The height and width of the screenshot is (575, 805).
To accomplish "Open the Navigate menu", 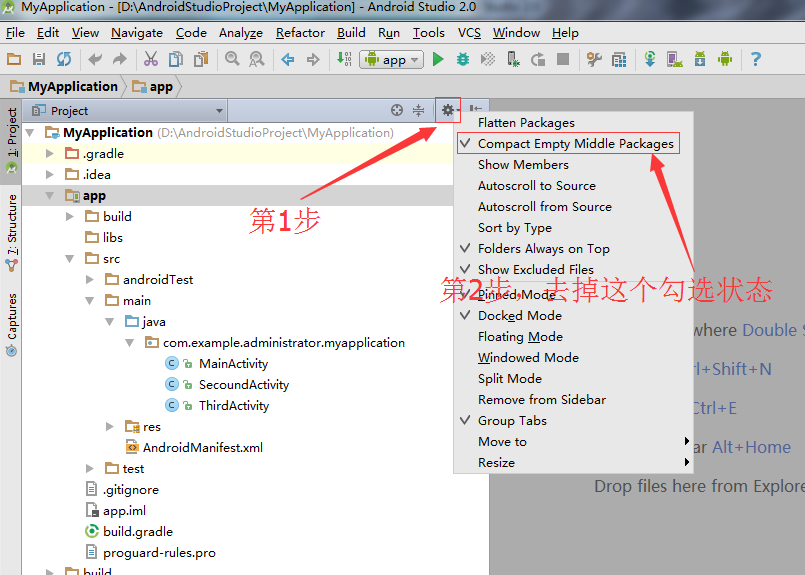I will tap(137, 33).
